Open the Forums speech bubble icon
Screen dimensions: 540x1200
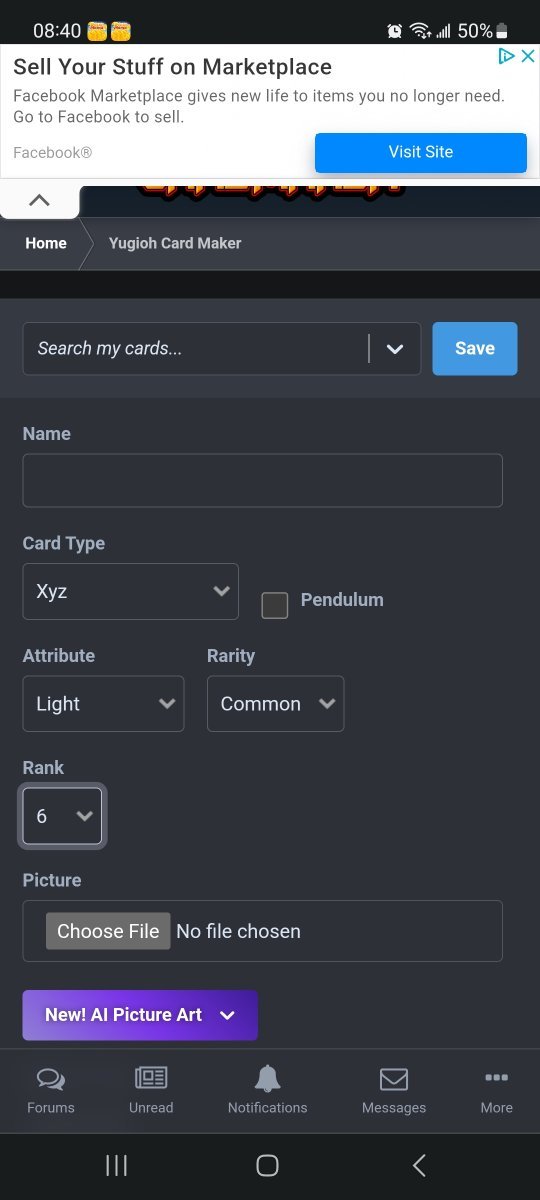pos(51,1079)
